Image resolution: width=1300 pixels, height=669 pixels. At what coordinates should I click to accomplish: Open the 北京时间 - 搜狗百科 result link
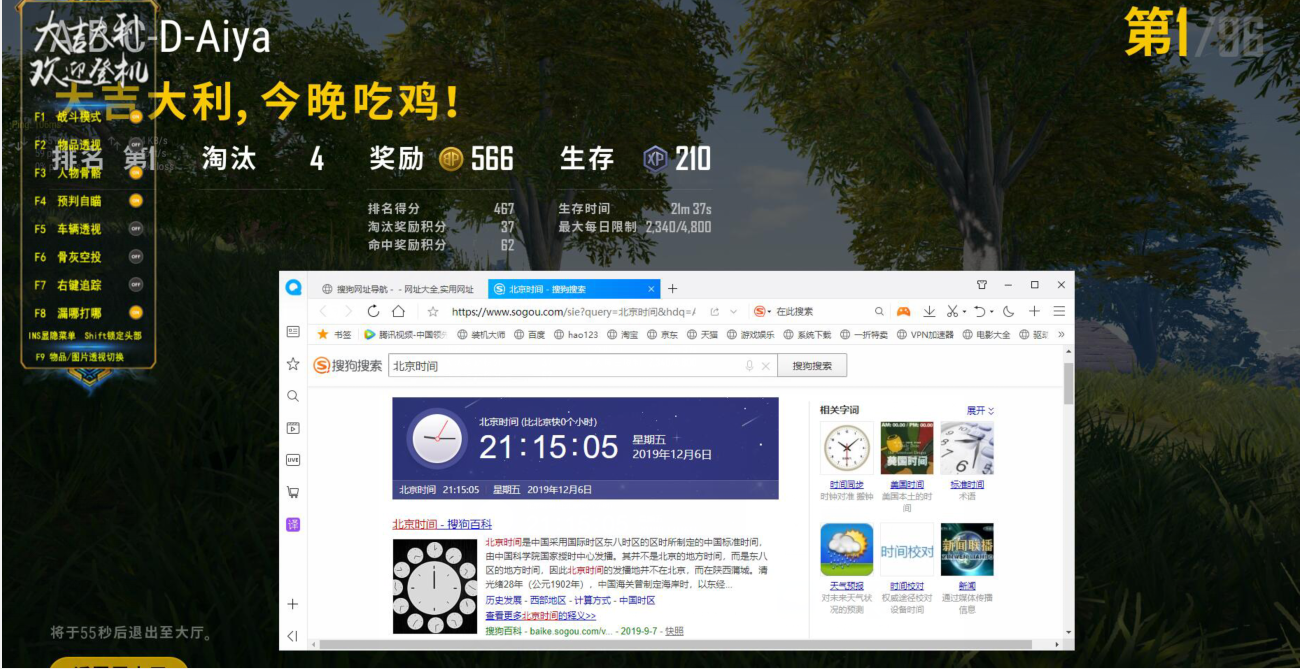point(442,524)
